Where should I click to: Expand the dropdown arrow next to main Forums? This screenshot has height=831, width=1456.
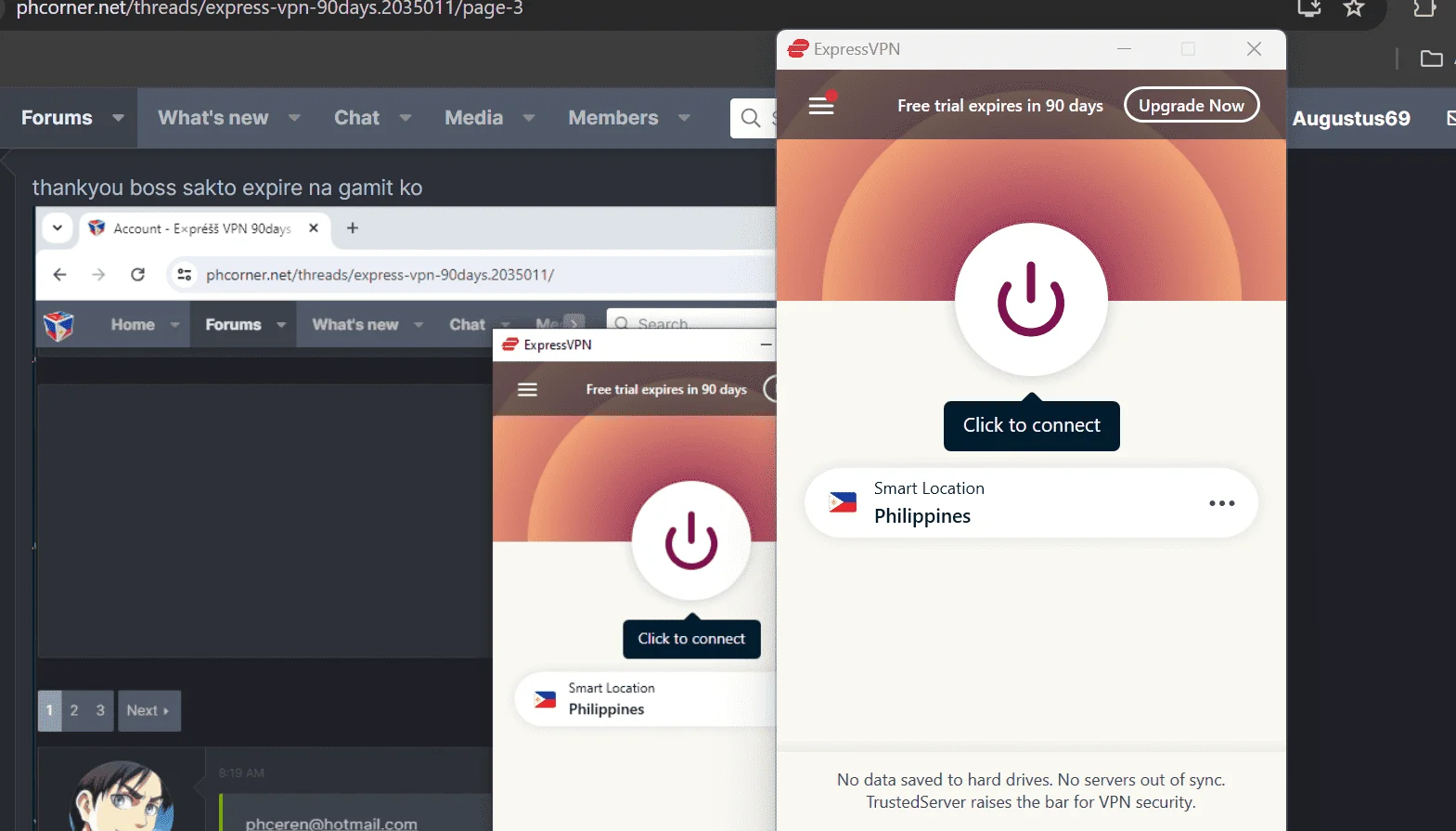point(118,118)
